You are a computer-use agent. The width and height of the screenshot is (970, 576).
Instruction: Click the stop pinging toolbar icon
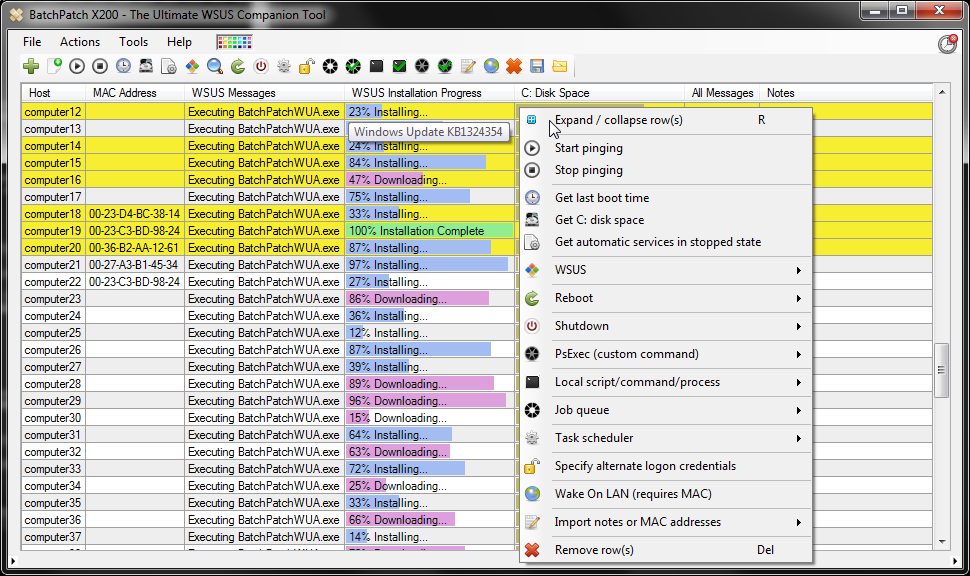point(100,67)
